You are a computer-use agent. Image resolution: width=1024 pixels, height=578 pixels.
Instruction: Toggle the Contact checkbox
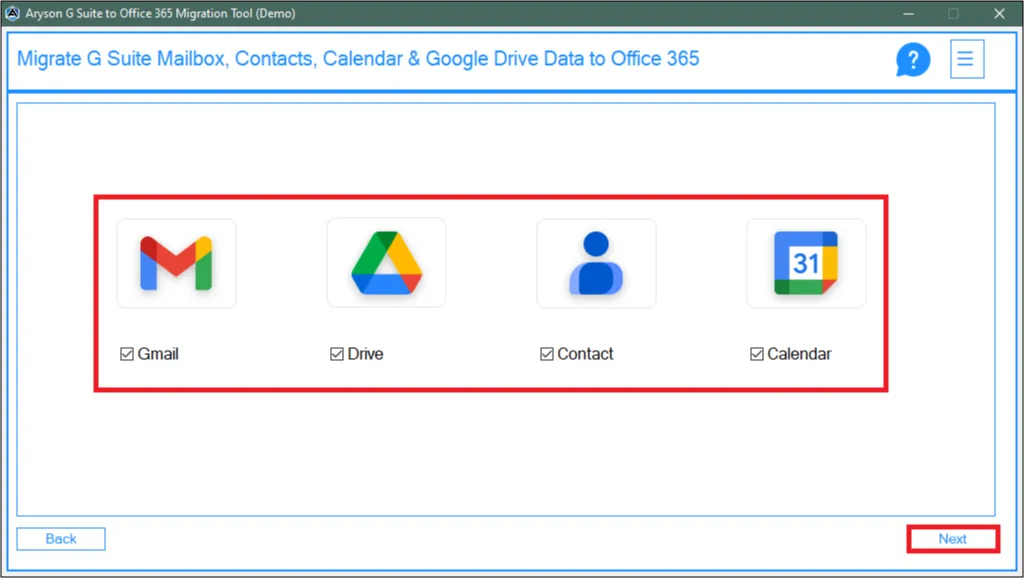tap(547, 354)
